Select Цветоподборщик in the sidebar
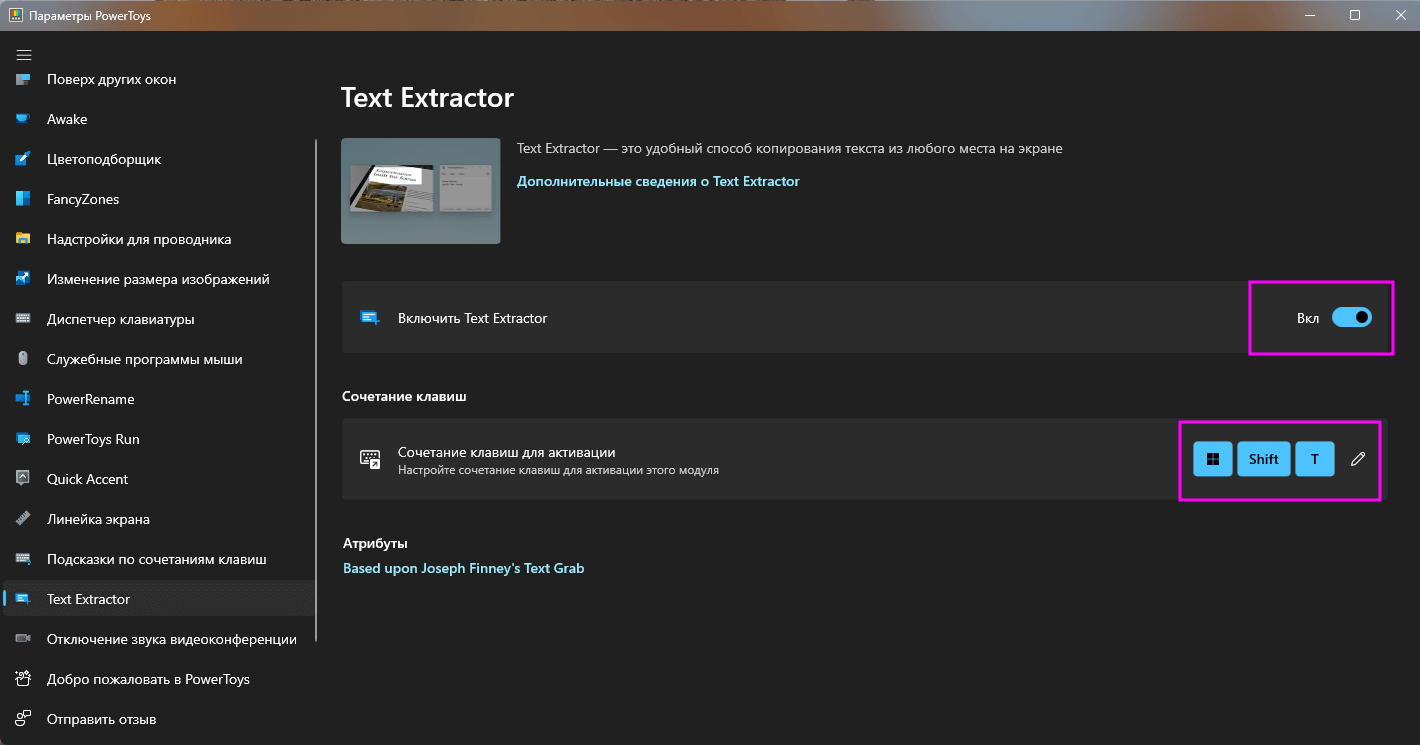 pyautogui.click(x=158, y=159)
